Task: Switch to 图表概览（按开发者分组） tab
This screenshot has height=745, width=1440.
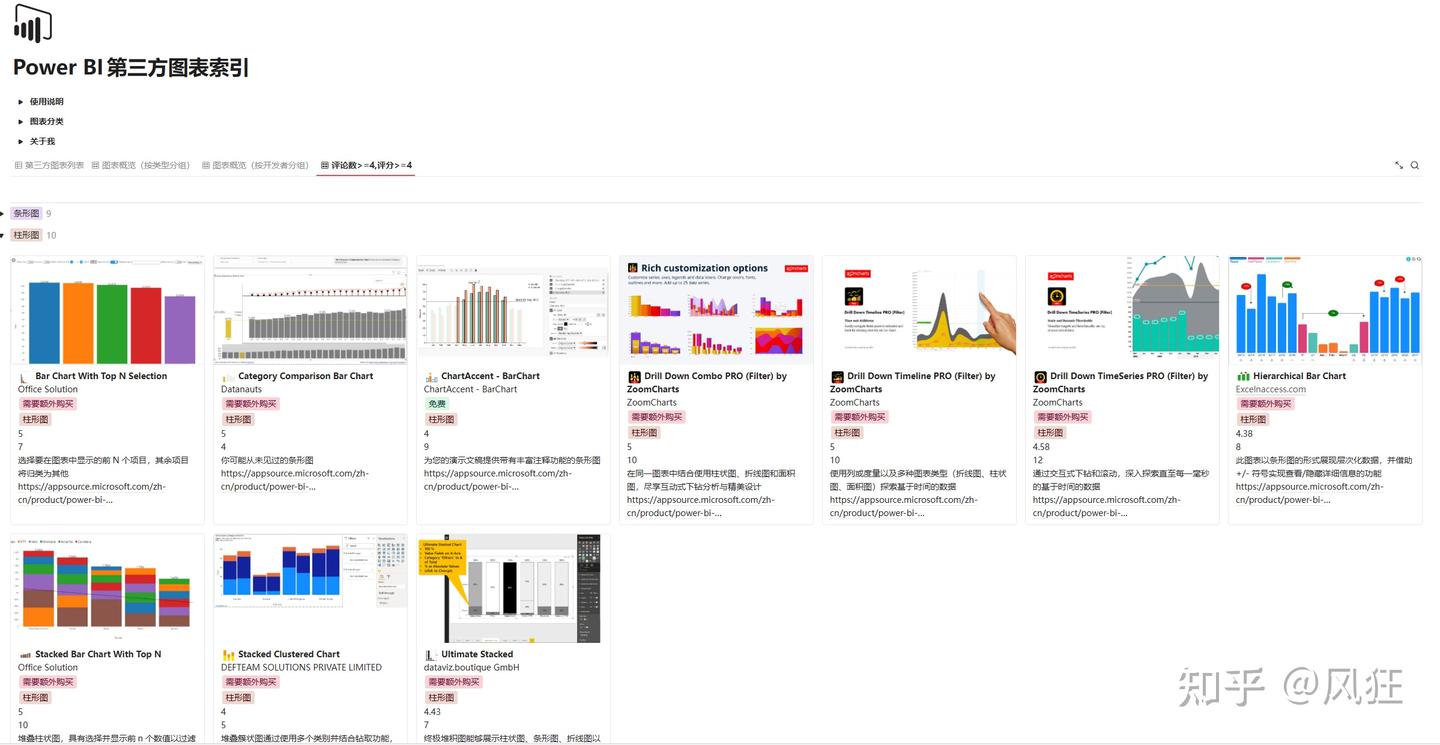Action: (255, 165)
